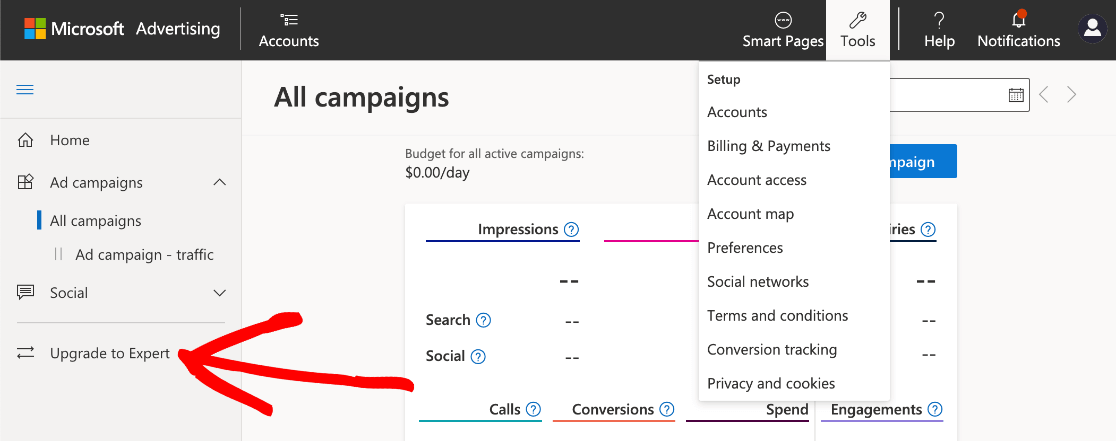
Task: Click the Impressions help tooltip icon
Action: (x=571, y=230)
